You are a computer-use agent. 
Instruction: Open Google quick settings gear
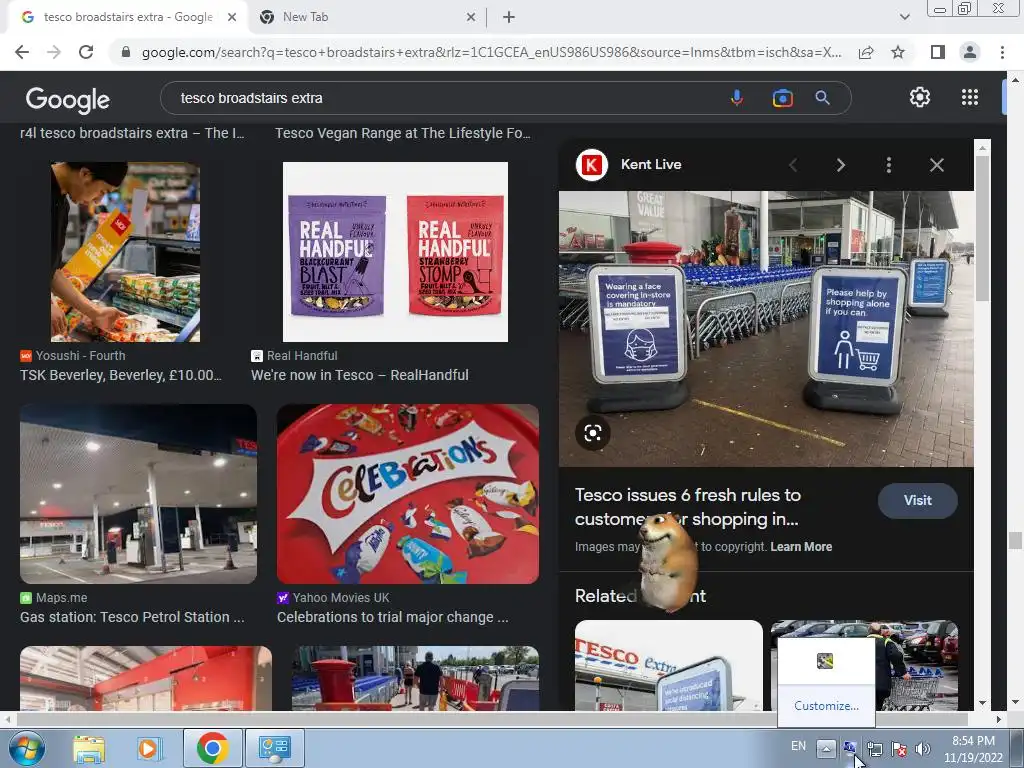click(920, 97)
